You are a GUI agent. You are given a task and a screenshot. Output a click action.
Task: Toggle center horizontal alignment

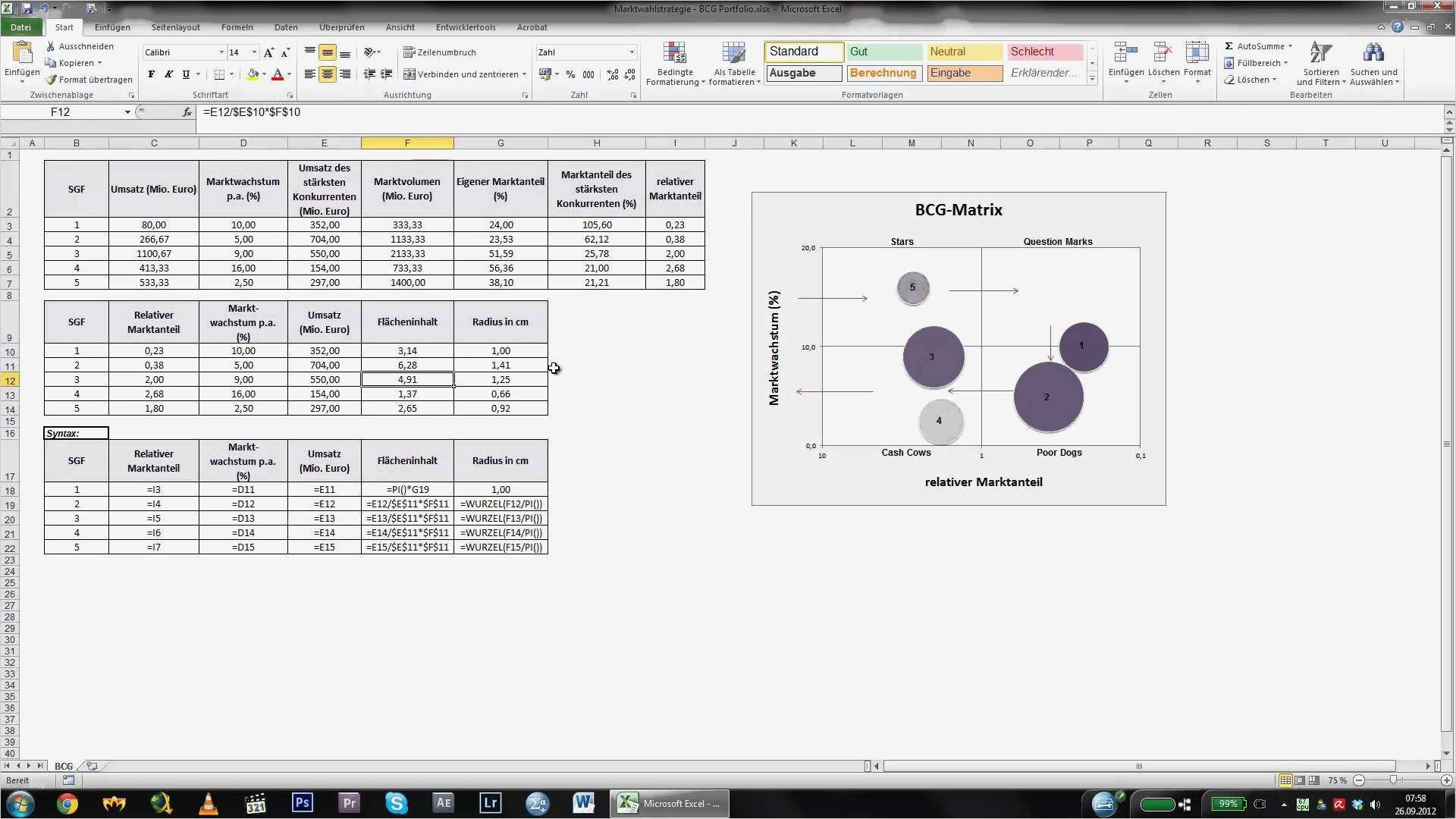tap(327, 74)
